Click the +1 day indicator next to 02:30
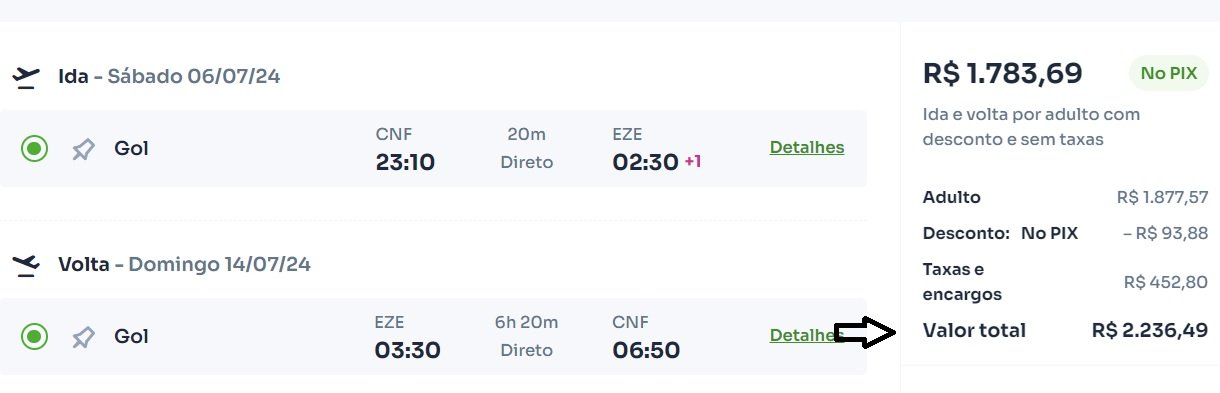This screenshot has height=393, width=1220. click(x=692, y=161)
